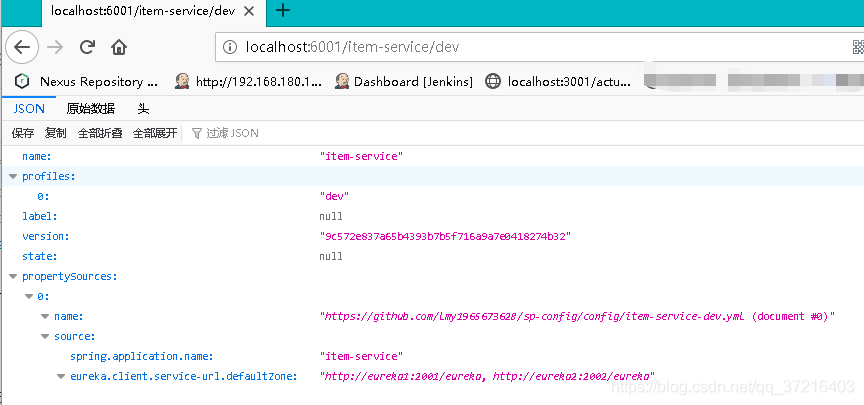The height and width of the screenshot is (405, 864).
Task: Click the forward navigation arrow
Action: (55, 47)
